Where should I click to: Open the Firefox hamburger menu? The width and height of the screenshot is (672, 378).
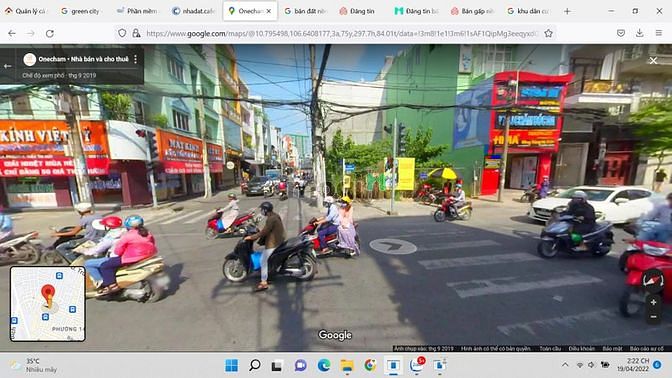point(659,33)
